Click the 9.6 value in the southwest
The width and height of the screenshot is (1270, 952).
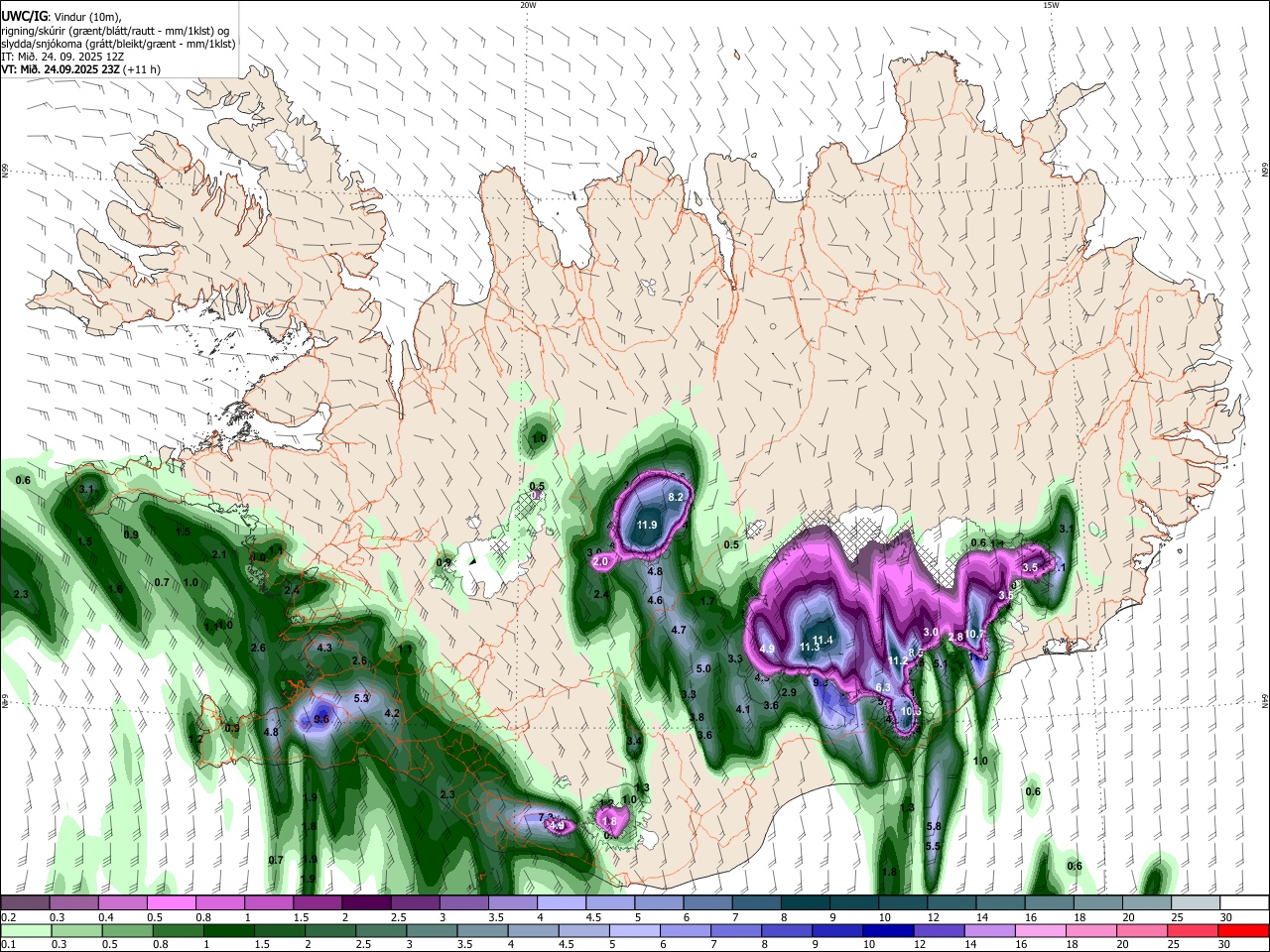(320, 719)
